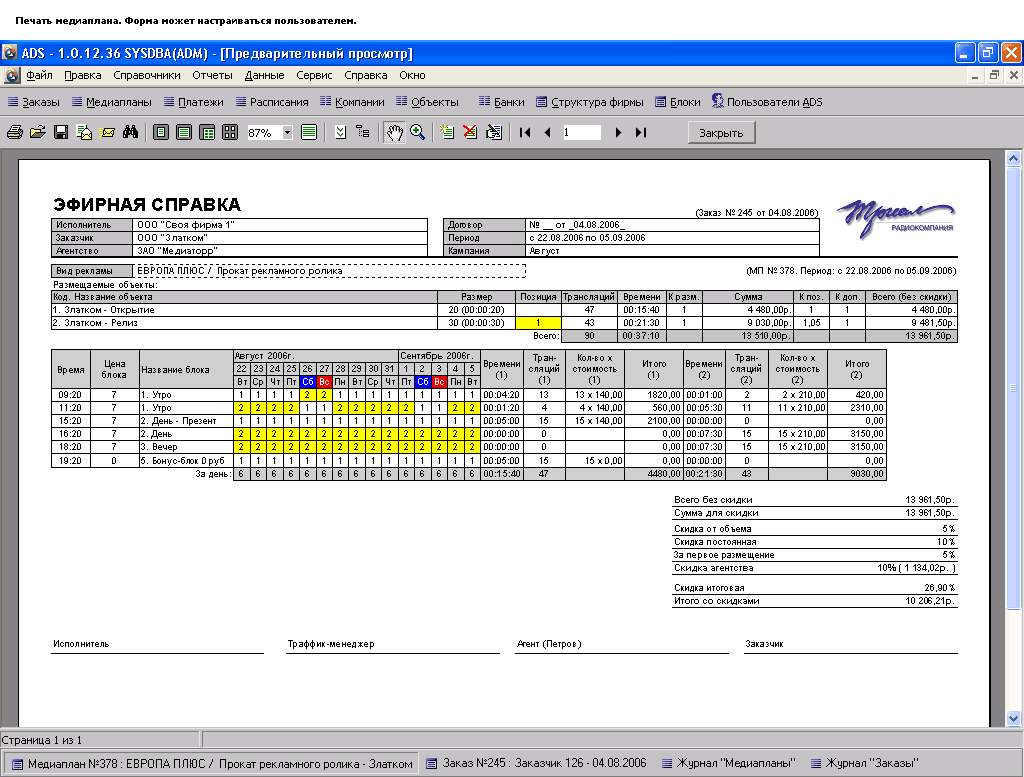Find text with the binoculars icon

pos(131,133)
